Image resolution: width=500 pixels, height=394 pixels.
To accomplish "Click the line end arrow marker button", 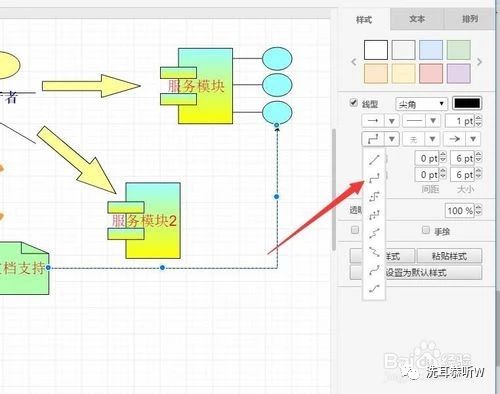I will [455, 139].
